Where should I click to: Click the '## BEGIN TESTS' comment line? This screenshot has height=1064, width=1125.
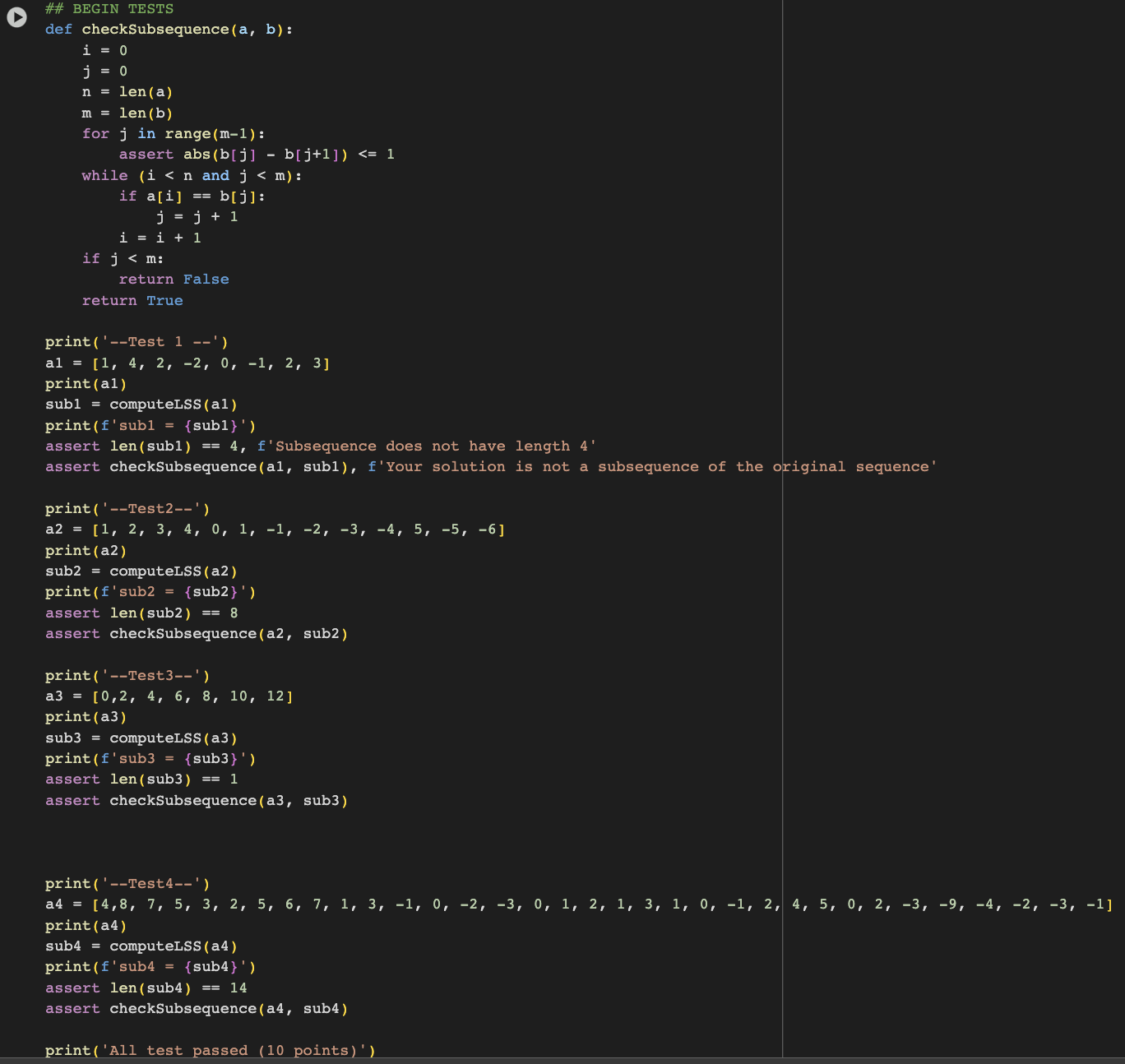(x=109, y=9)
